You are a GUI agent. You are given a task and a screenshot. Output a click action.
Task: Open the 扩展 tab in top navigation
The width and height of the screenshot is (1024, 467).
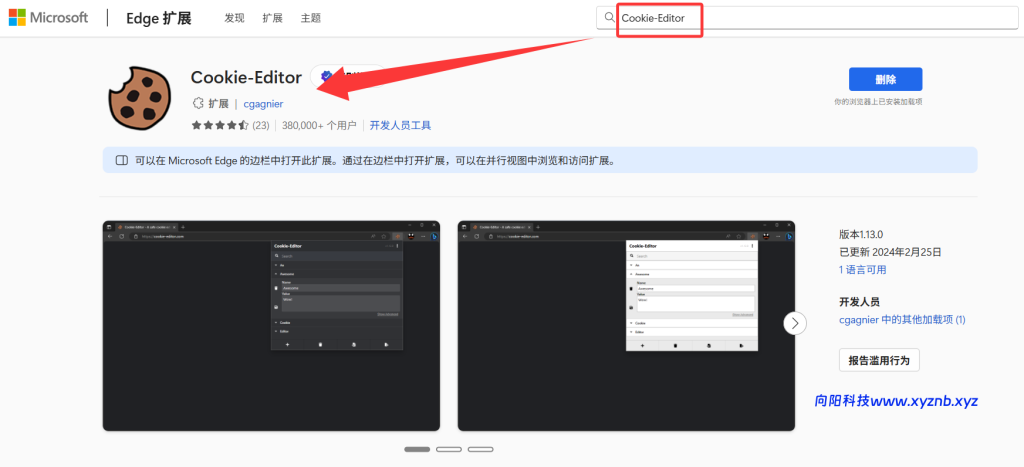[x=272, y=18]
